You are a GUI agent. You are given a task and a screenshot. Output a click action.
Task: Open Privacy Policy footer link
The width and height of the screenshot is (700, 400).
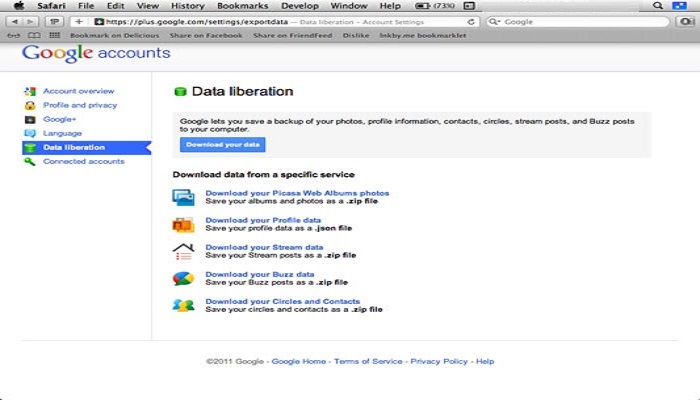tap(439, 362)
